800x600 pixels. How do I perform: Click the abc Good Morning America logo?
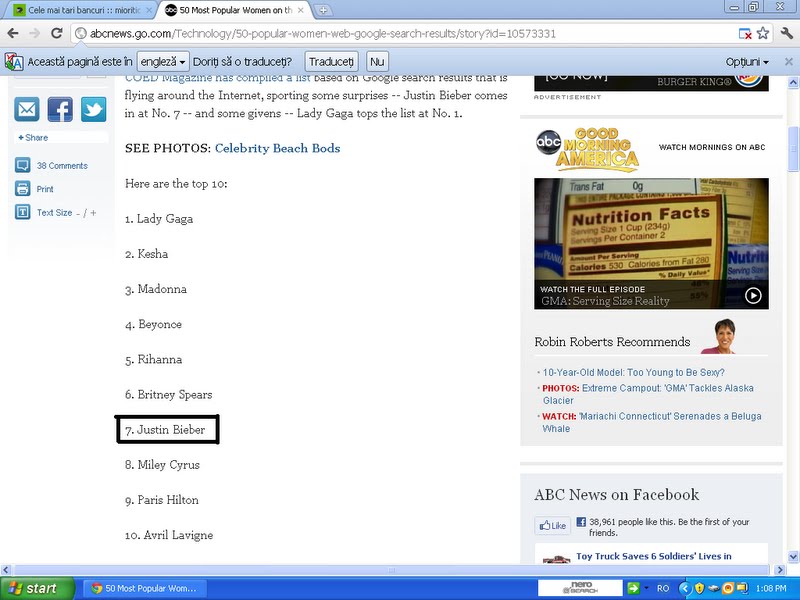pos(587,149)
